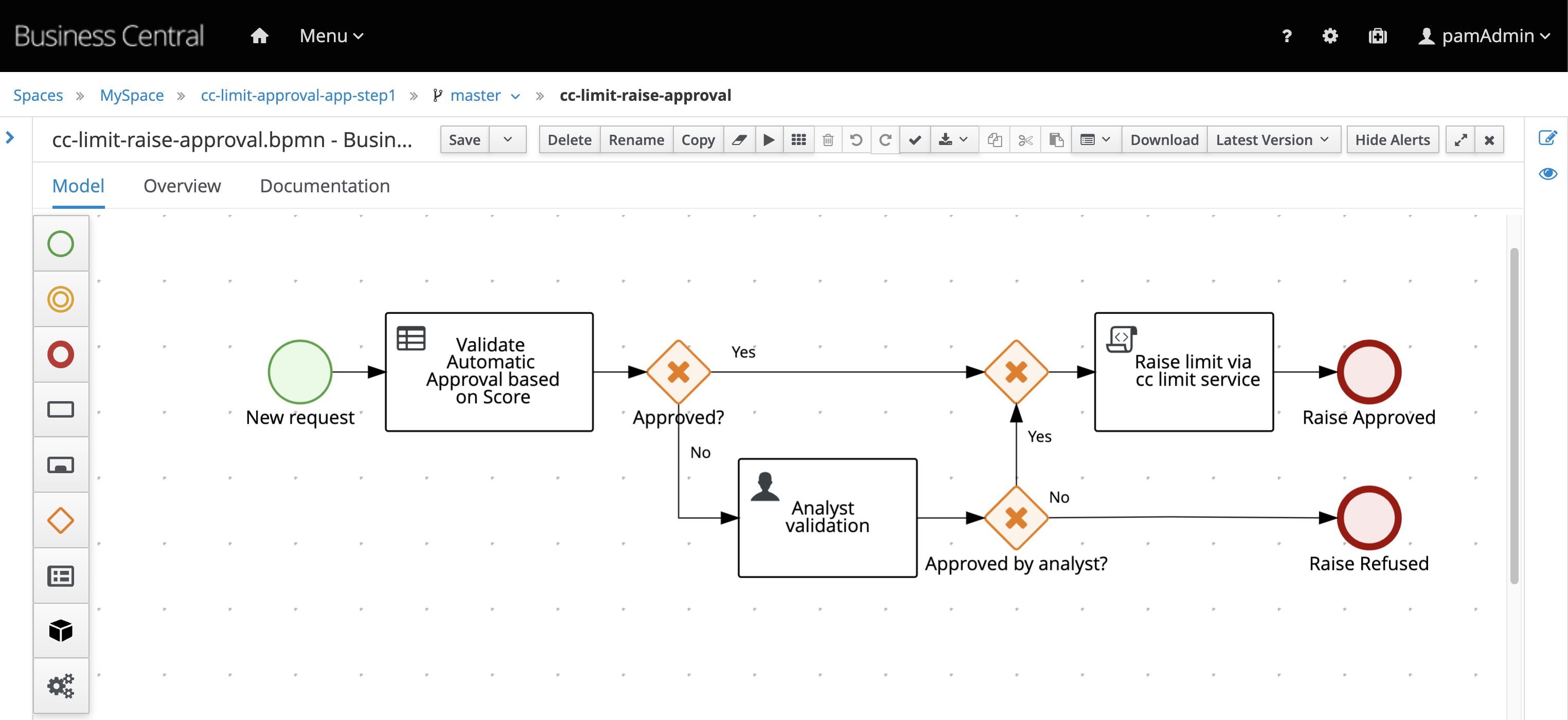Select Gateways diamond palette icon
The height and width of the screenshot is (720, 1568).
[x=61, y=520]
